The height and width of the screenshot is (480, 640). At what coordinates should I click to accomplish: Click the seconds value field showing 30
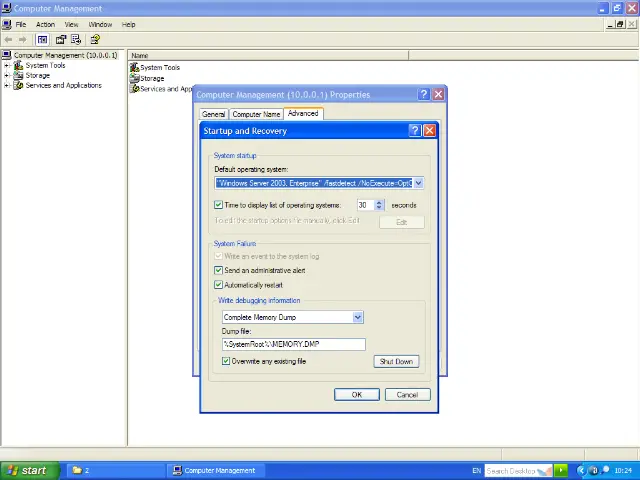point(366,205)
